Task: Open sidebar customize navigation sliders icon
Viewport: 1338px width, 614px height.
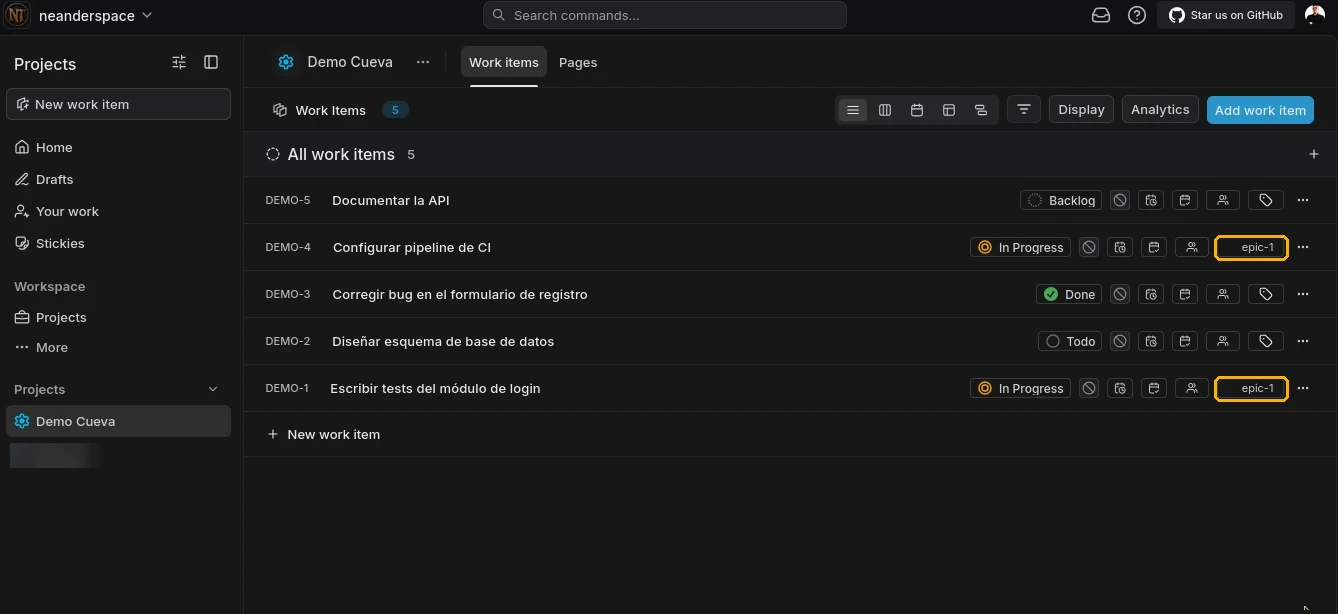Action: [x=179, y=62]
